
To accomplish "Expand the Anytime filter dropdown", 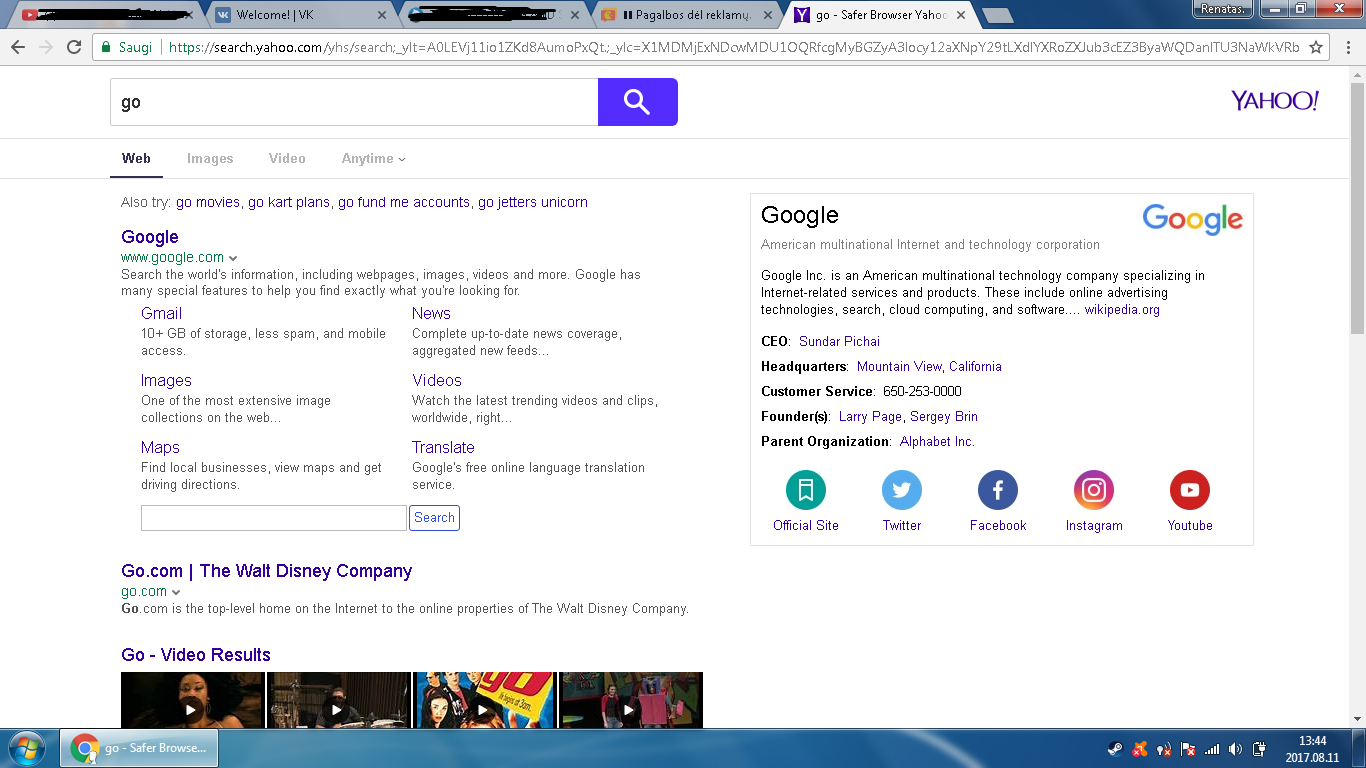I will (374, 158).
